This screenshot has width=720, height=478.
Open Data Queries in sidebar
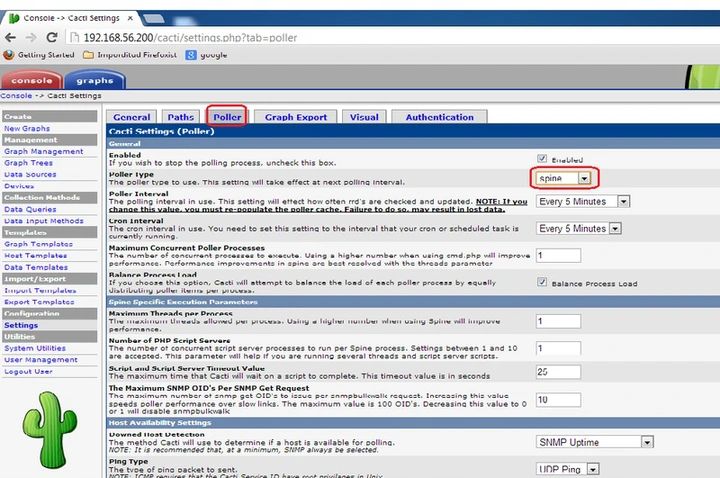click(x=30, y=209)
